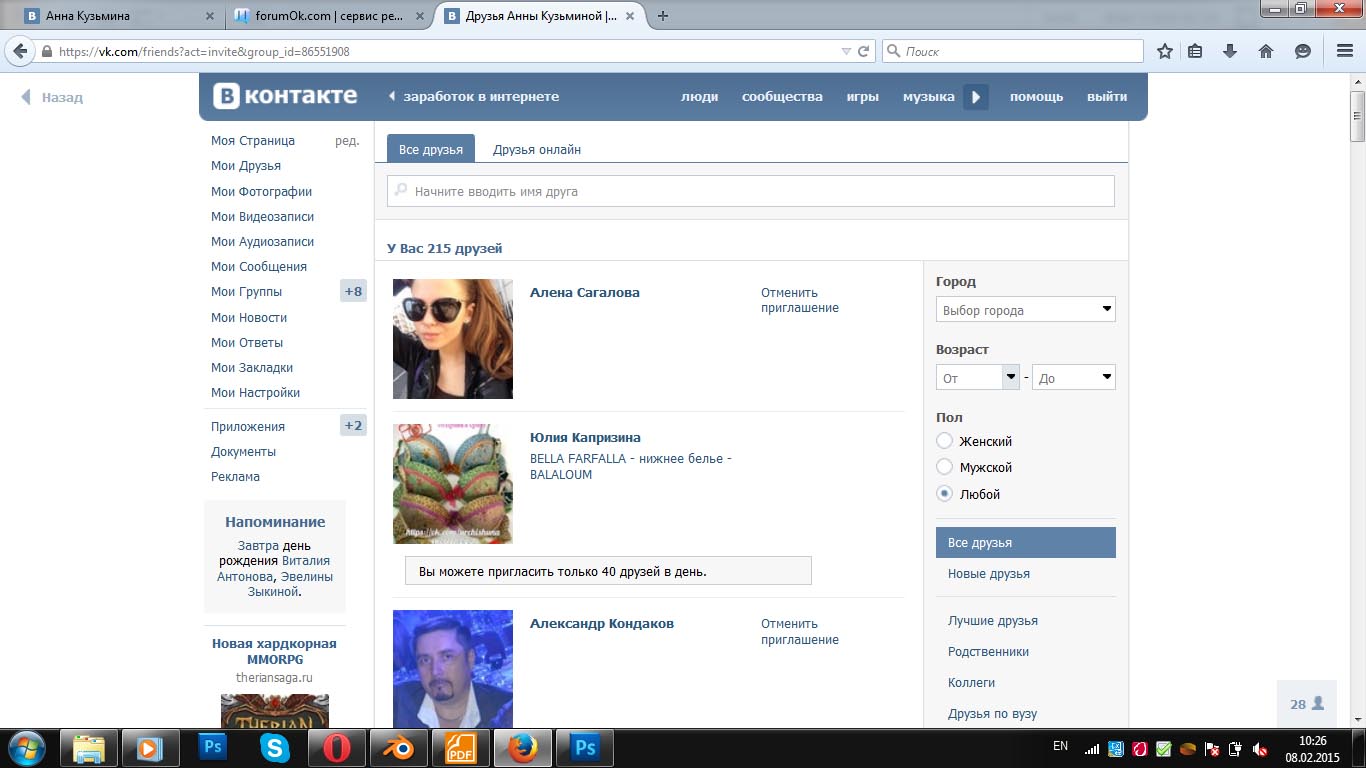The image size is (1366, 768).
Task: Click the friend name search field
Action: point(750,191)
